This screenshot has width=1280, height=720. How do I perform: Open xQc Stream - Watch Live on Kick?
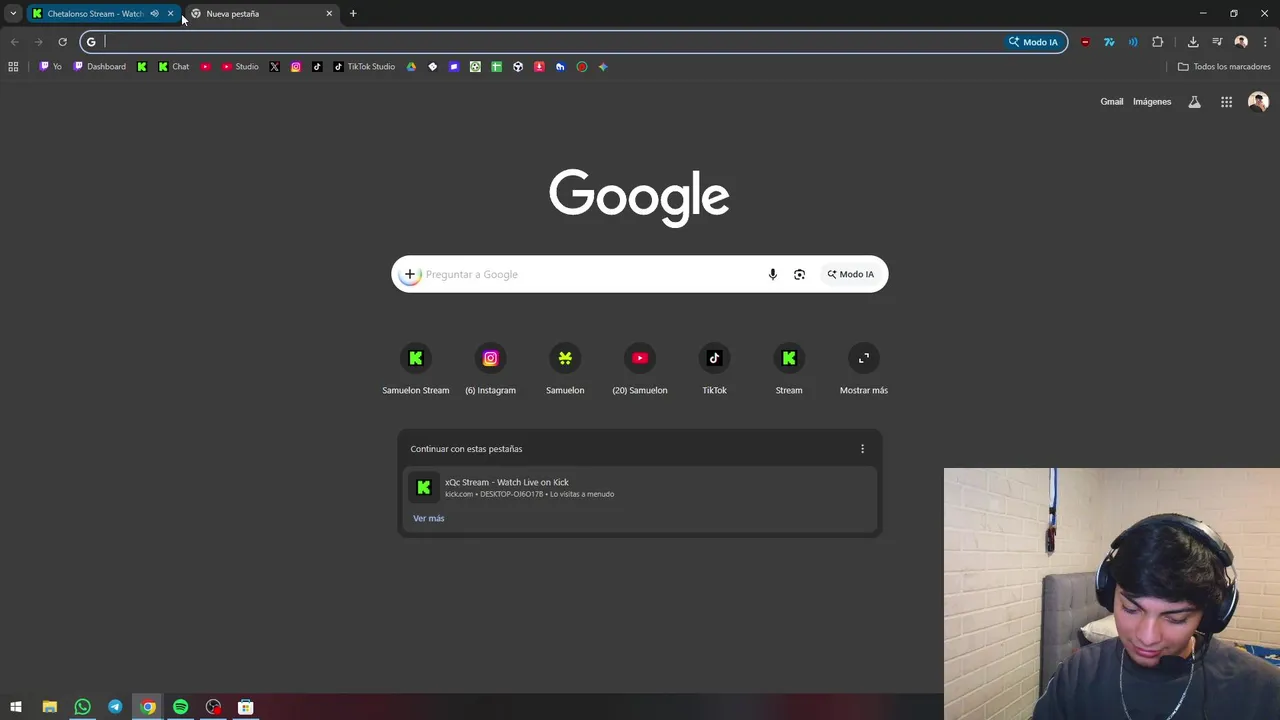640,487
